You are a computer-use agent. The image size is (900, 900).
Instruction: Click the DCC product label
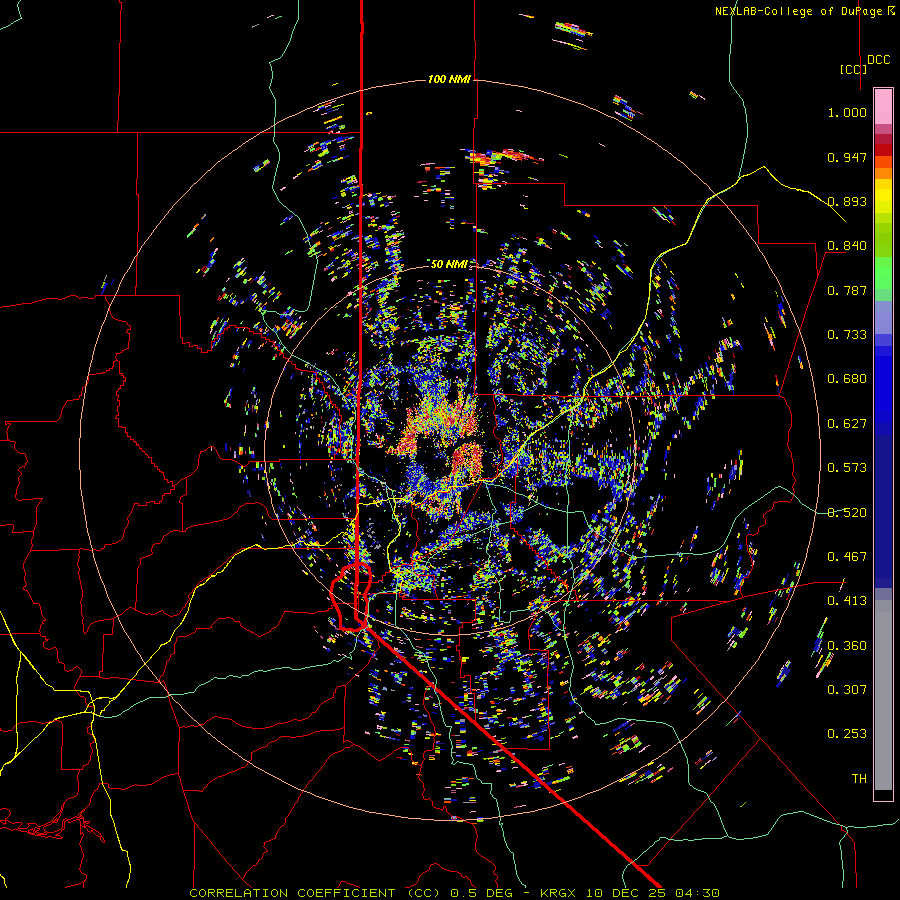(x=879, y=60)
